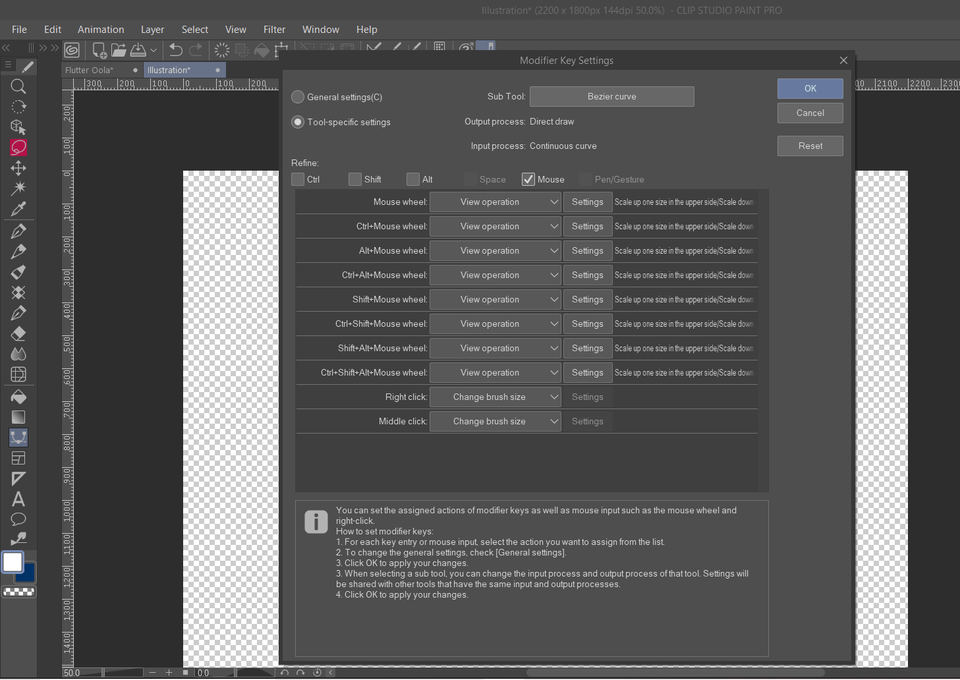The image size is (960, 680).
Task: Select the Tool-specific settings radio button
Action: click(x=298, y=122)
